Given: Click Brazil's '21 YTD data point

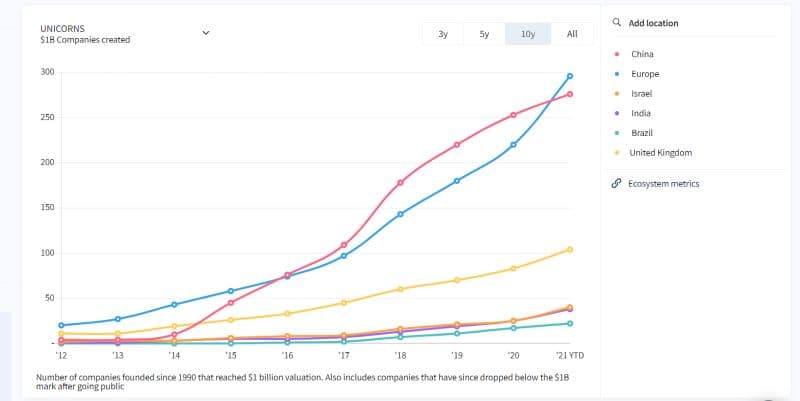Looking at the screenshot, I should (x=570, y=323).
